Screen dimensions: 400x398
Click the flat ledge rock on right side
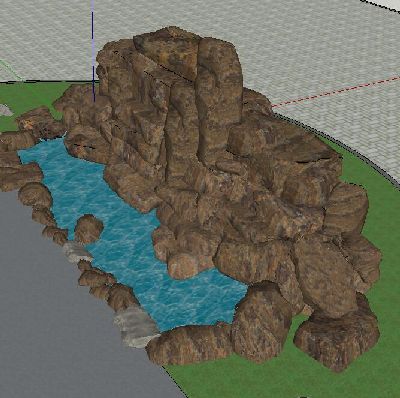[283, 140]
